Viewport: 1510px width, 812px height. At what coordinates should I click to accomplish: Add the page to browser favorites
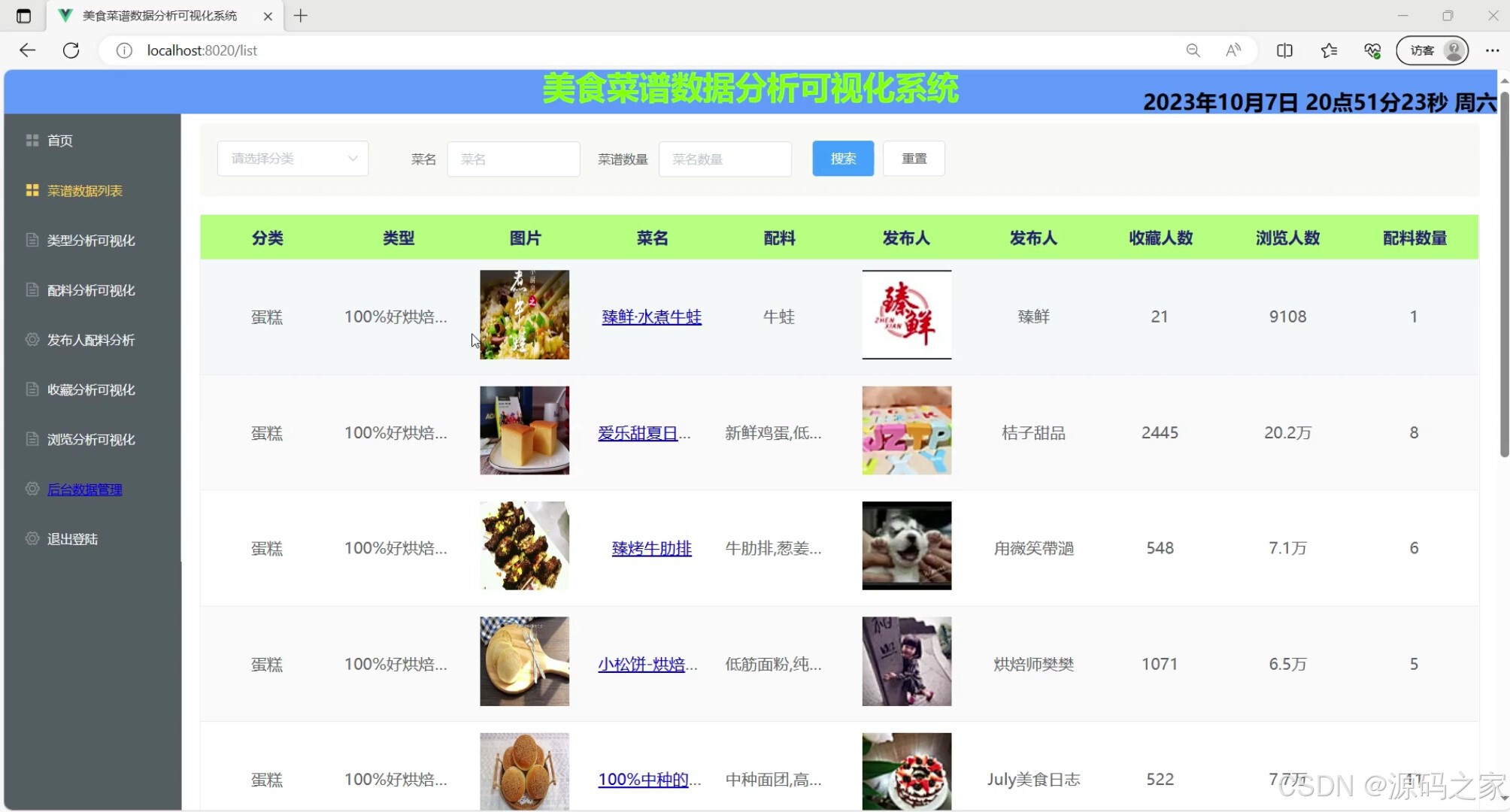pyautogui.click(x=1329, y=50)
